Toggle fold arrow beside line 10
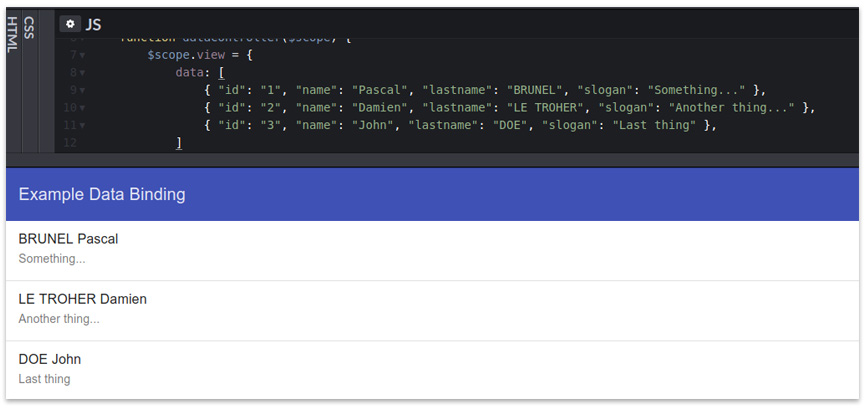The image size is (864, 414). click(x=82, y=108)
